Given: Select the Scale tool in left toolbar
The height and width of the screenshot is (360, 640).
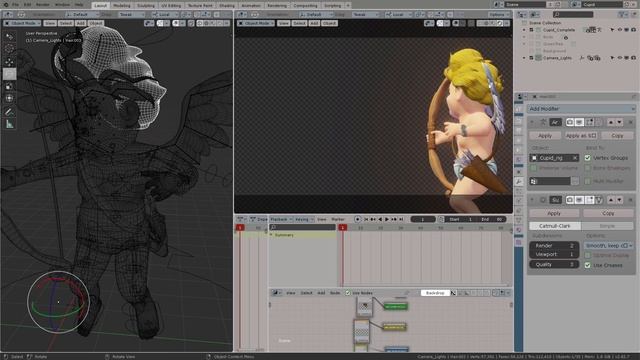Looking at the screenshot, I should (x=9, y=86).
